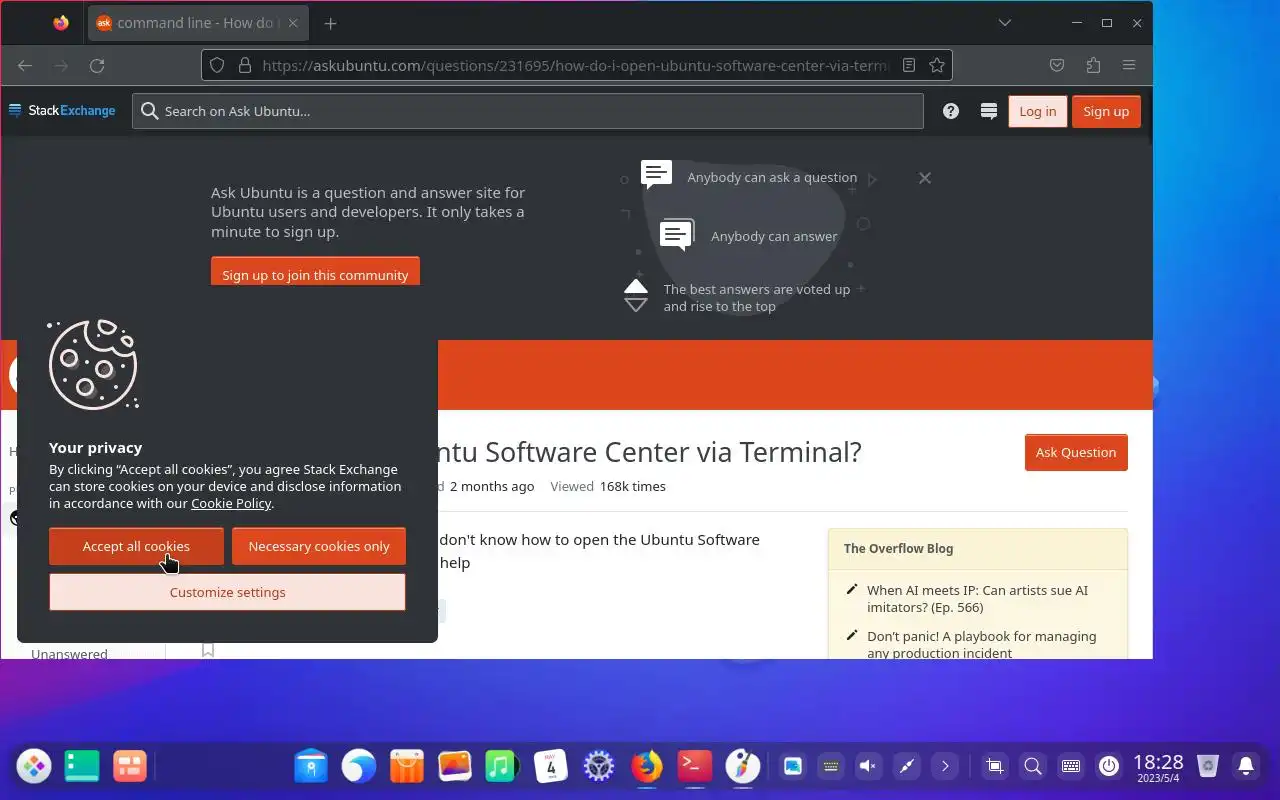Open Stack Exchange inbox sites icon
This screenshot has height=800, width=1280.
(989, 111)
